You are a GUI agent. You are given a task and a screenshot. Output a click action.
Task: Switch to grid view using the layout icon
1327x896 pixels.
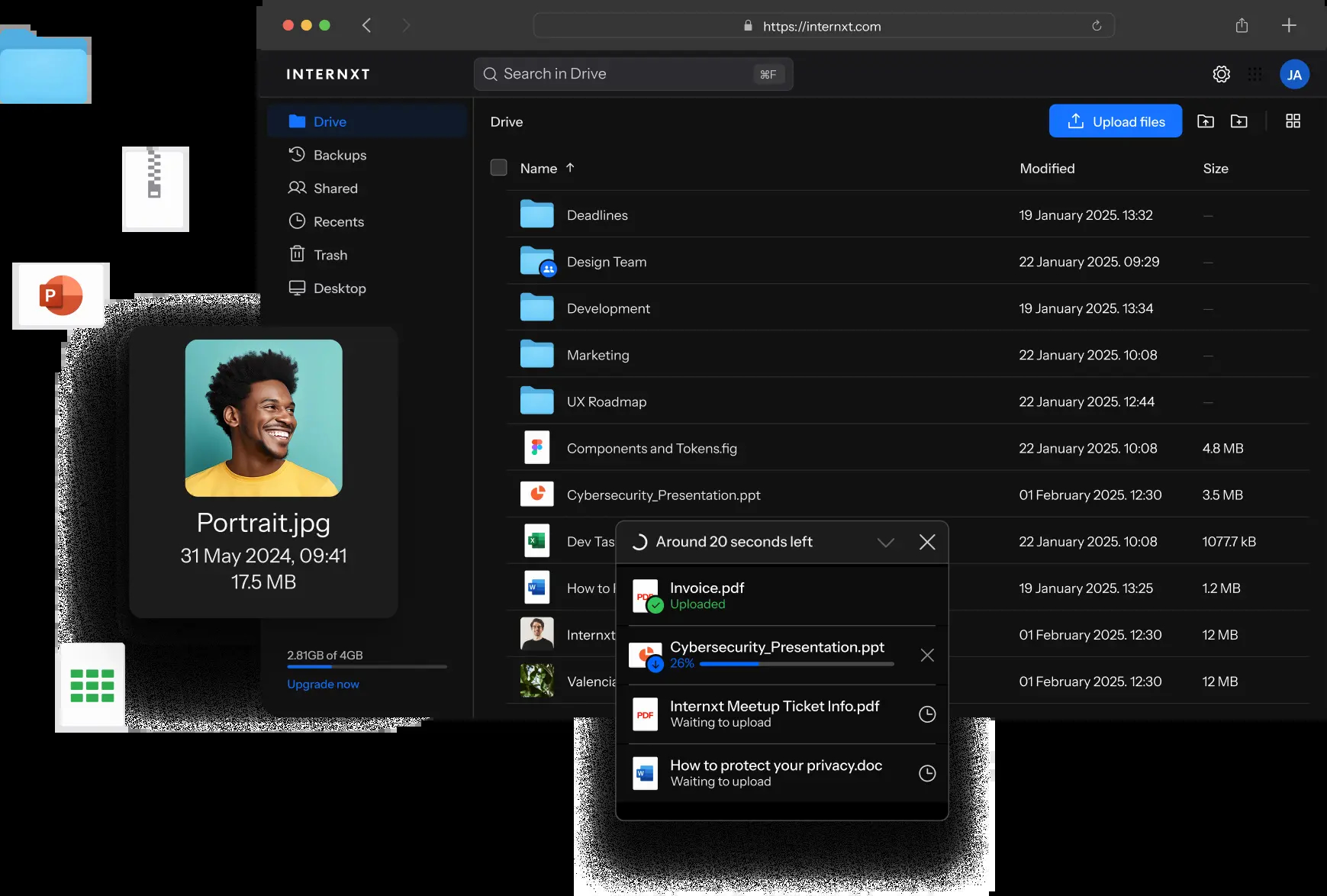[1293, 121]
